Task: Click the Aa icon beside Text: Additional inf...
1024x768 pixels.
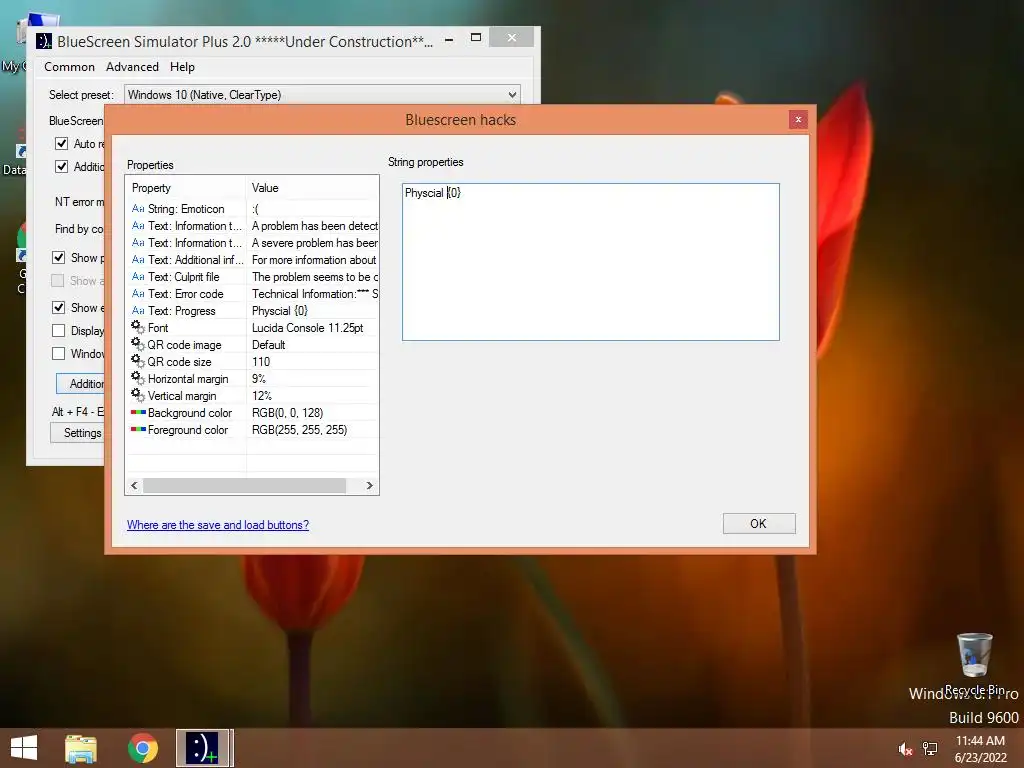Action: tap(138, 260)
